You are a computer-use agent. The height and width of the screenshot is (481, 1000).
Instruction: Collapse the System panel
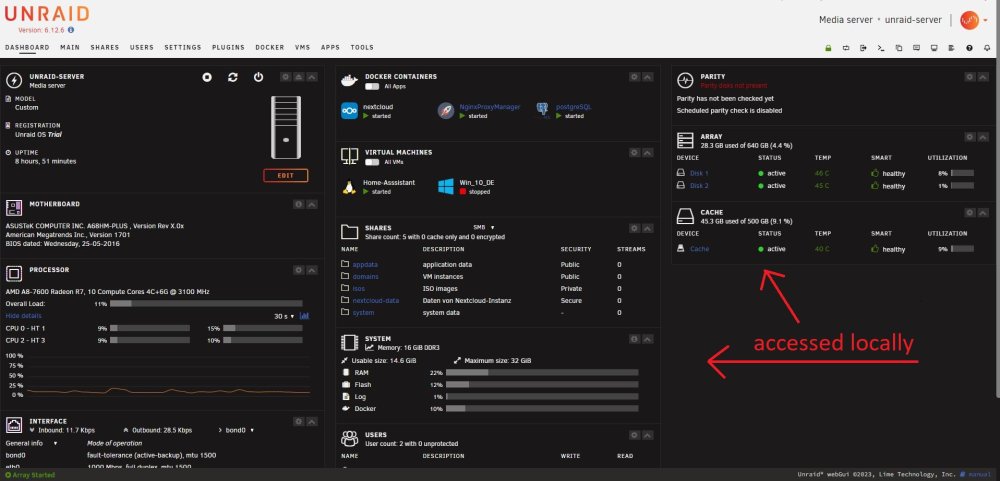647,339
